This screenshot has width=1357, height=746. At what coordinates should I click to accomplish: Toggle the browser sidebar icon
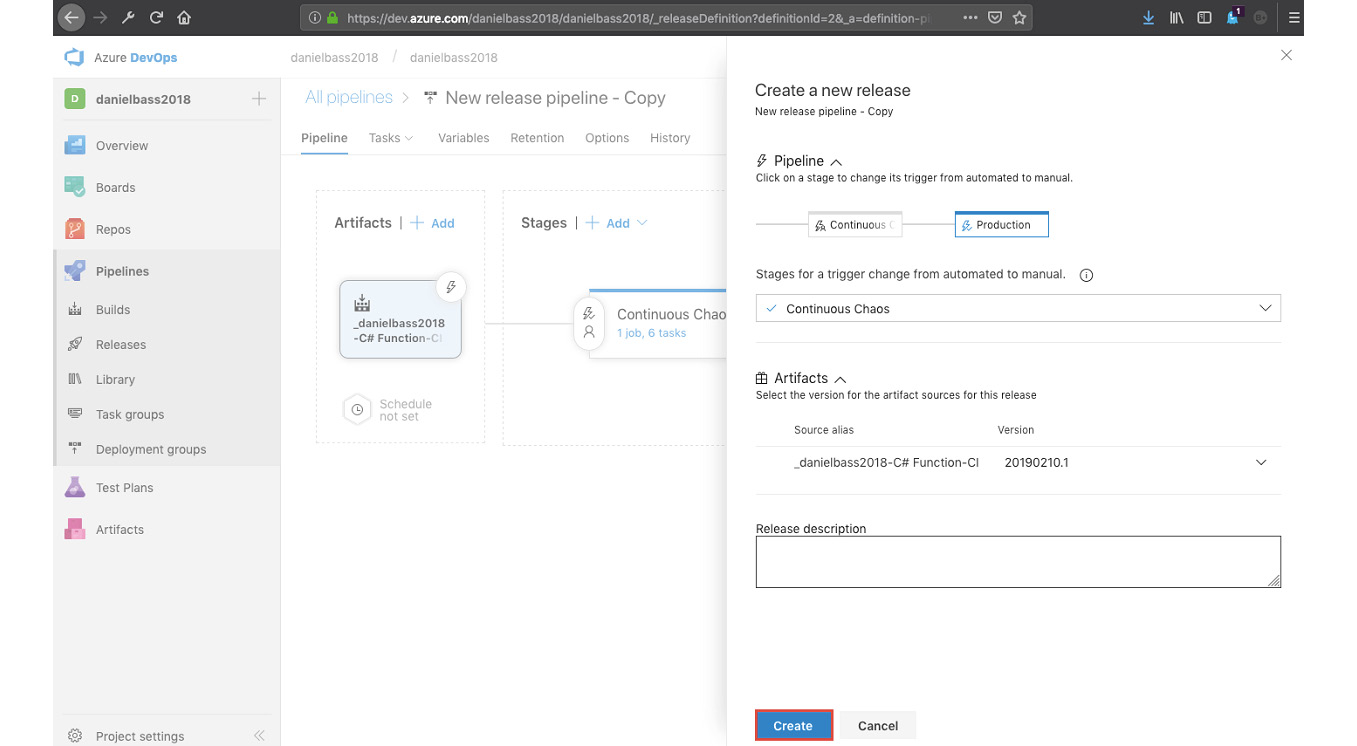pos(1205,17)
